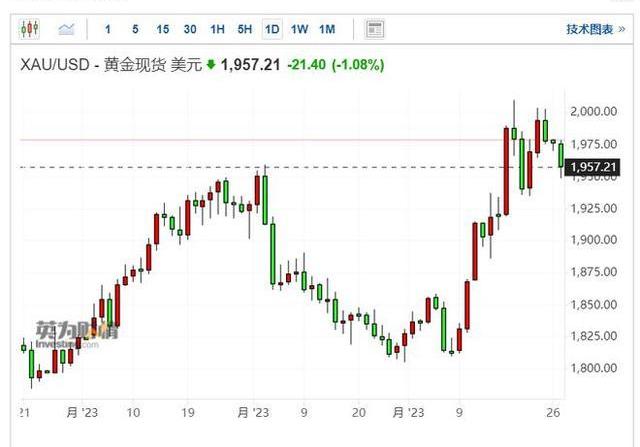640x447 pixels.
Task: Click the 1,800.00 price axis label
Action: coord(593,368)
